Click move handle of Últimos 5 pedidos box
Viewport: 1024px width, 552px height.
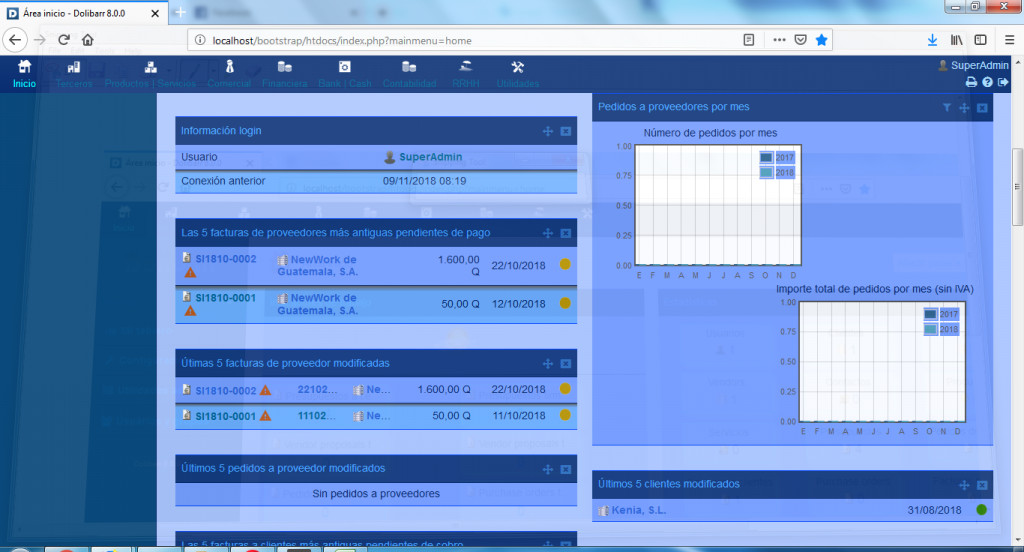coord(548,469)
